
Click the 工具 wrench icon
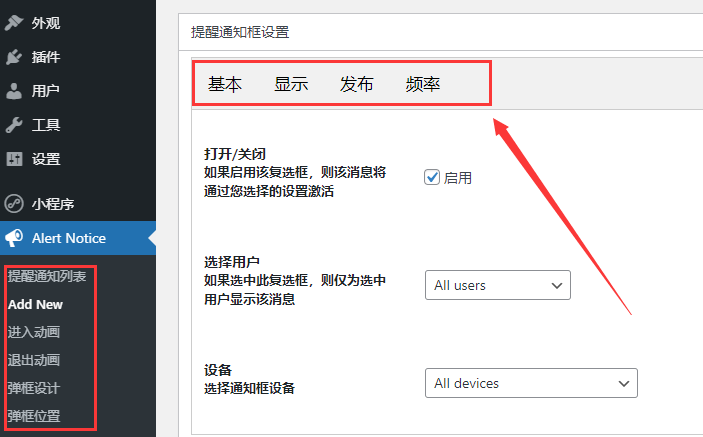tap(13, 125)
